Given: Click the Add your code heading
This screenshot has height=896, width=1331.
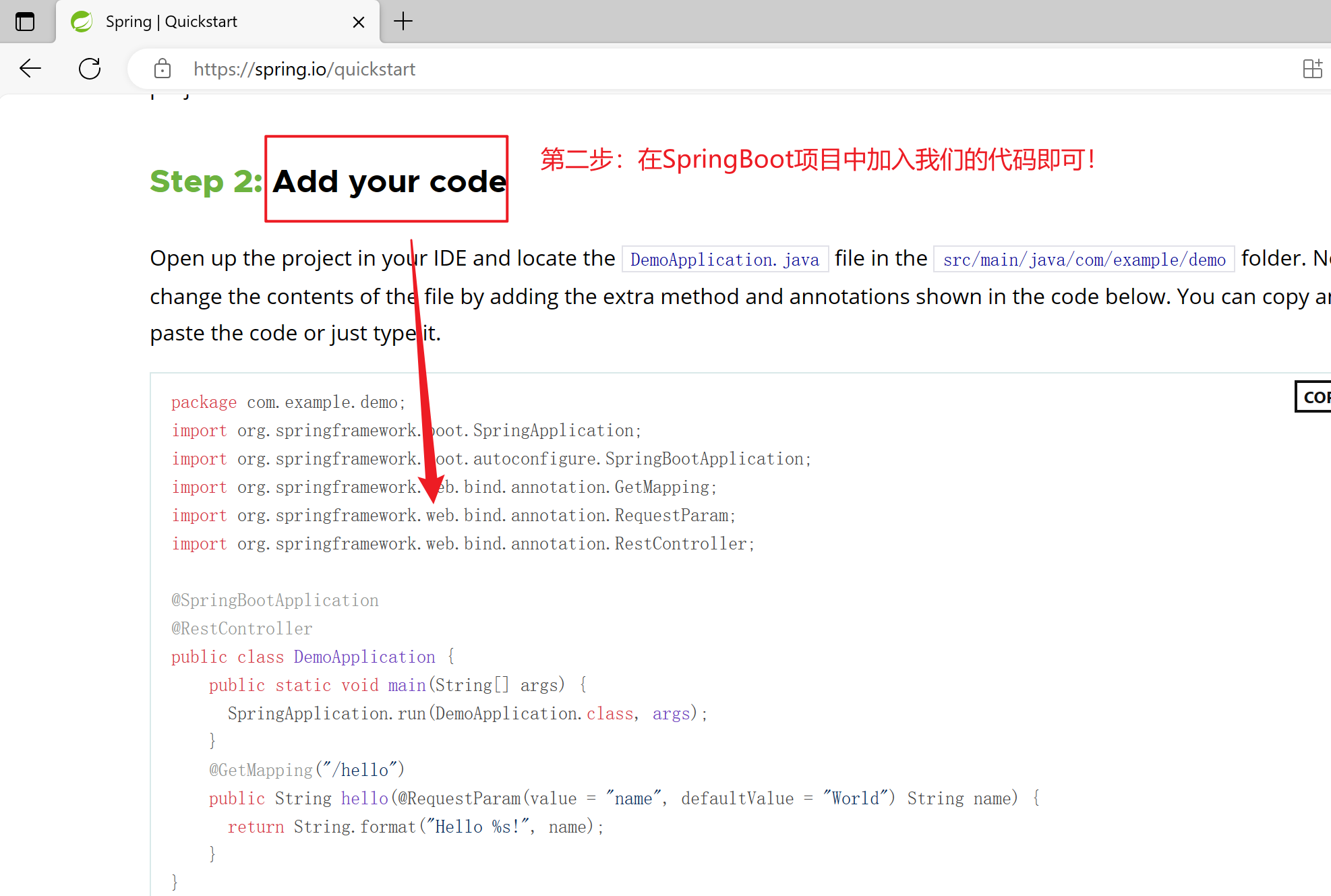Looking at the screenshot, I should pos(388,181).
